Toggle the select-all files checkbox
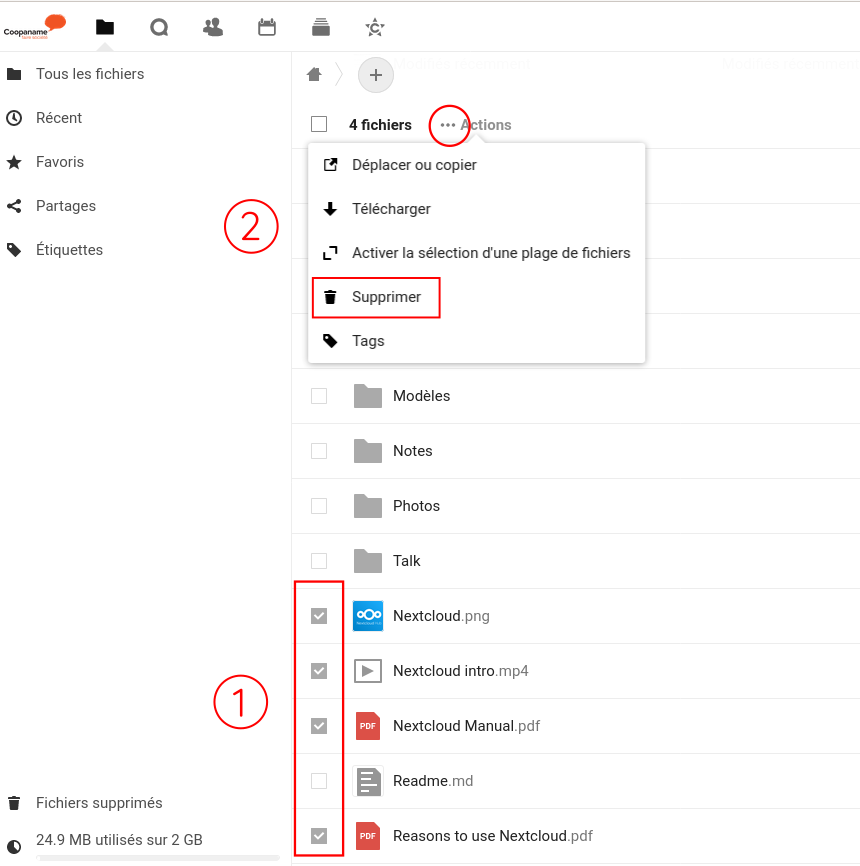 319,125
